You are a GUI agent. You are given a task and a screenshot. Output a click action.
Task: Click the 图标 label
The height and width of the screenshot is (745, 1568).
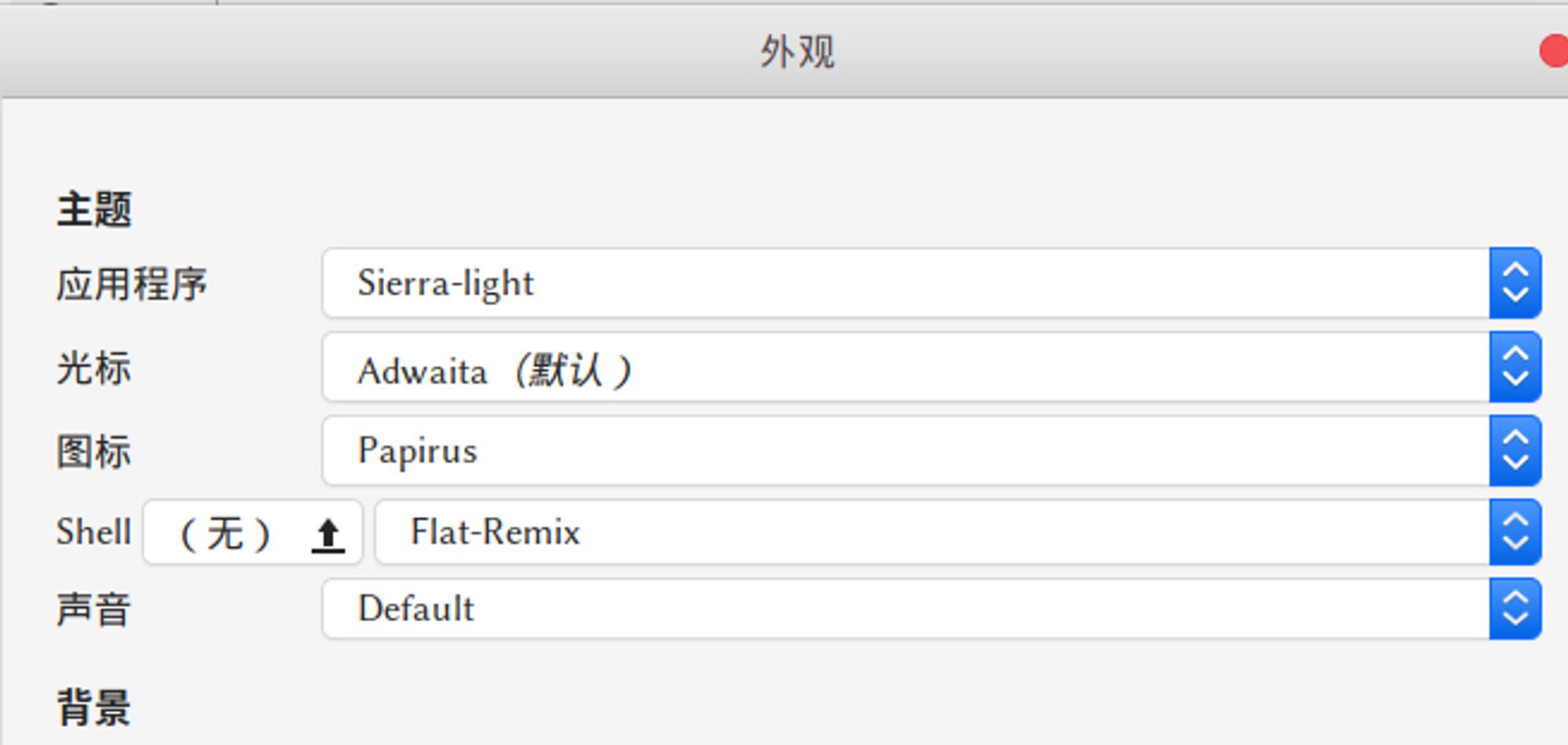coord(94,452)
